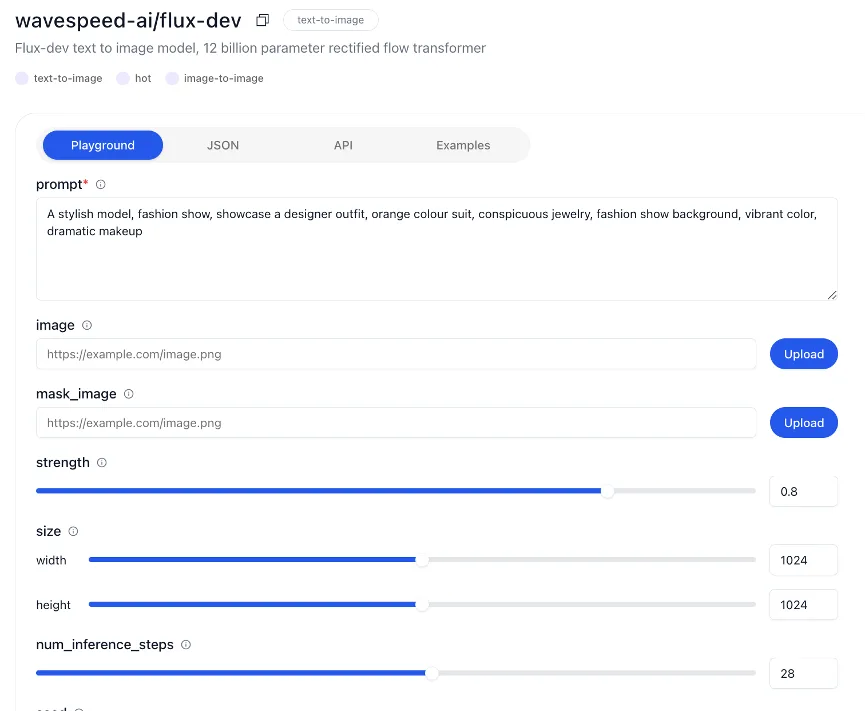866x712 pixels.
Task: Adjust the width slider handle
Action: click(x=422, y=560)
